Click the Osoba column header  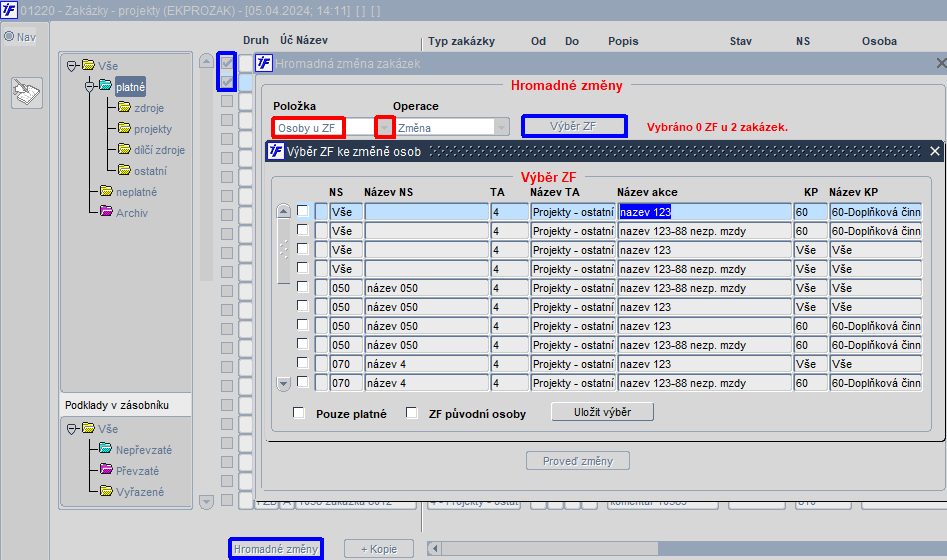[x=879, y=41]
